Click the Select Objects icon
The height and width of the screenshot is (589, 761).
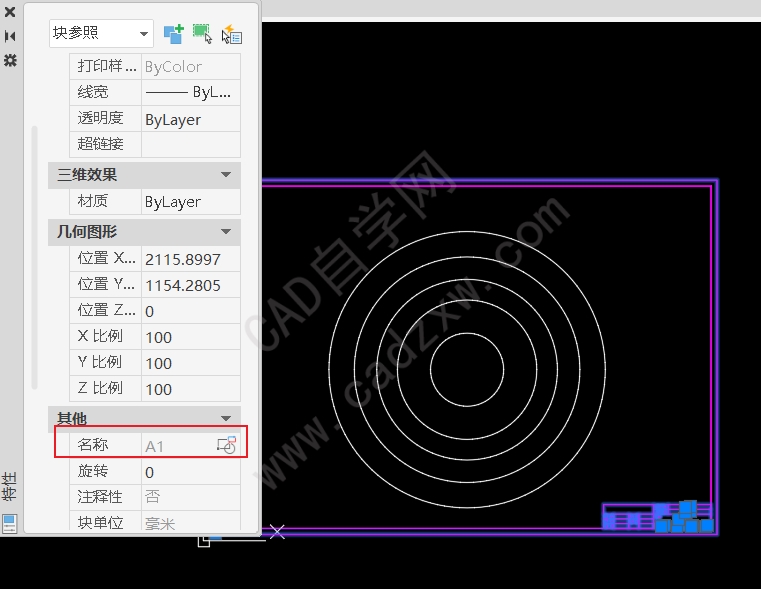[202, 34]
